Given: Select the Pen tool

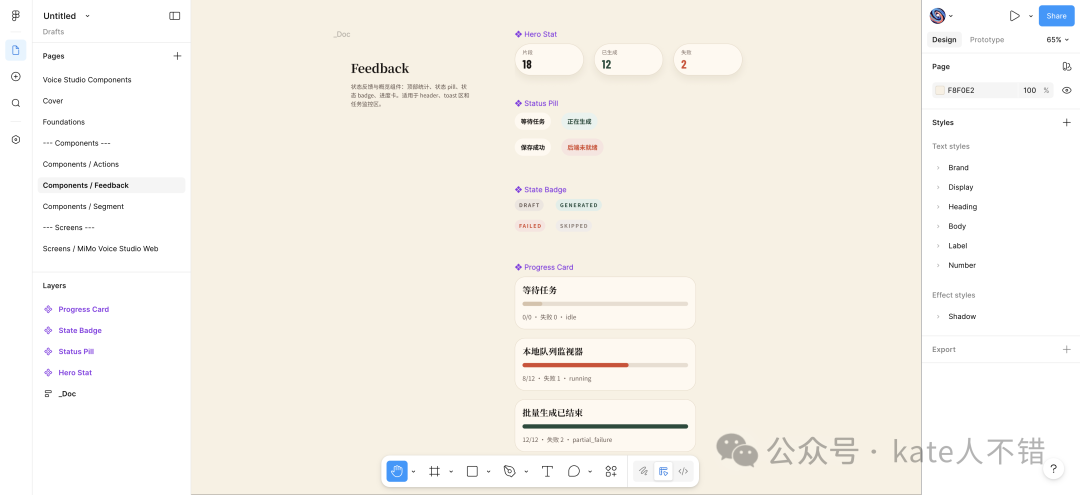Looking at the screenshot, I should [509, 471].
